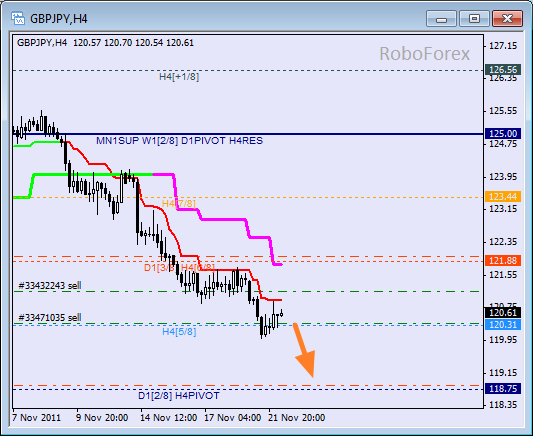The image size is (533, 436).
Task: Click the 14 Nov 12:00 time label
Action: 169,417
